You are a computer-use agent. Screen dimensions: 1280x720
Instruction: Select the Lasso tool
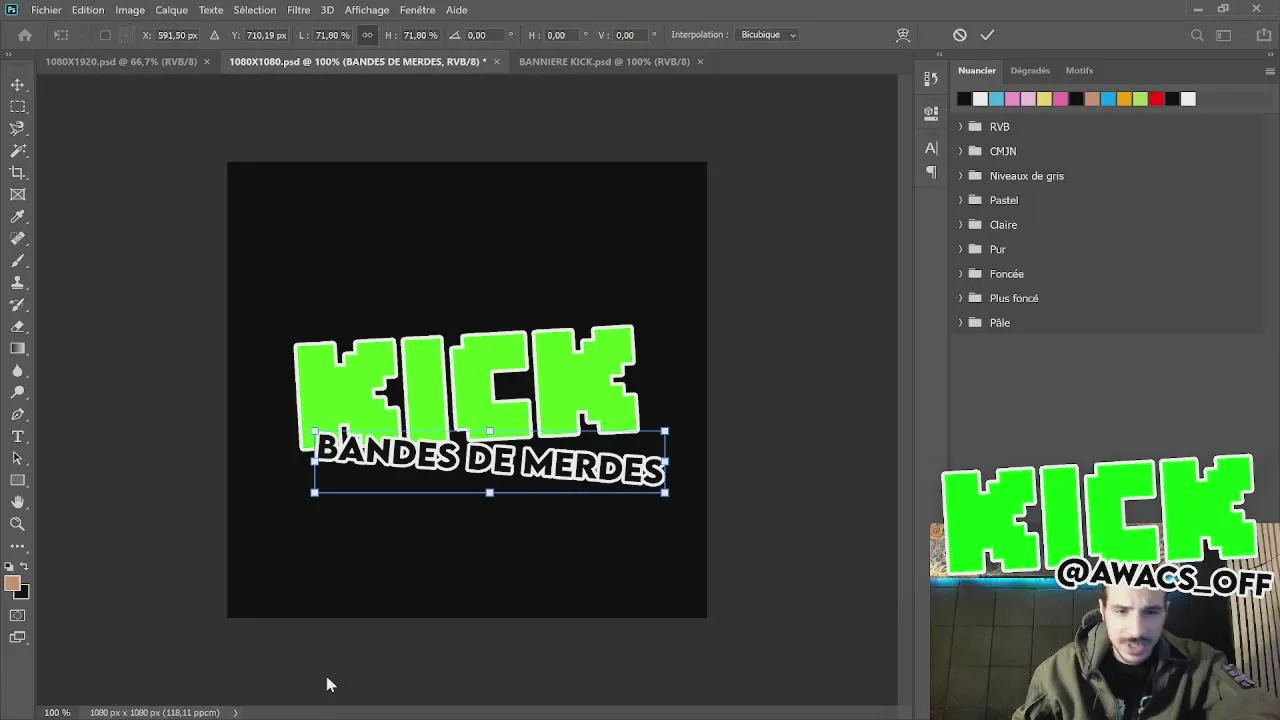point(18,129)
